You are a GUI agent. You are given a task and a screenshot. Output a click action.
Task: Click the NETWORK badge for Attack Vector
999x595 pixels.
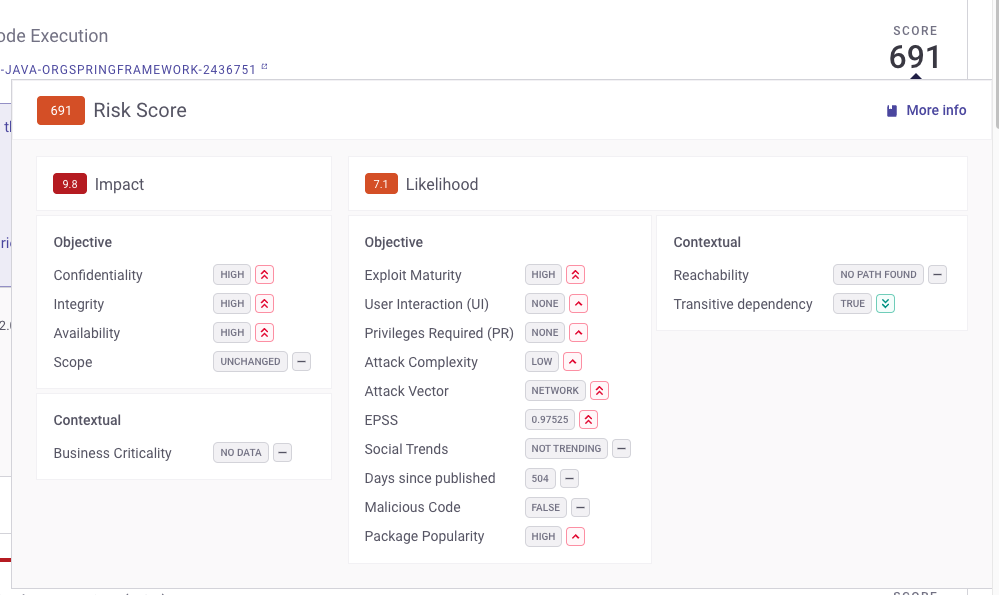(555, 390)
